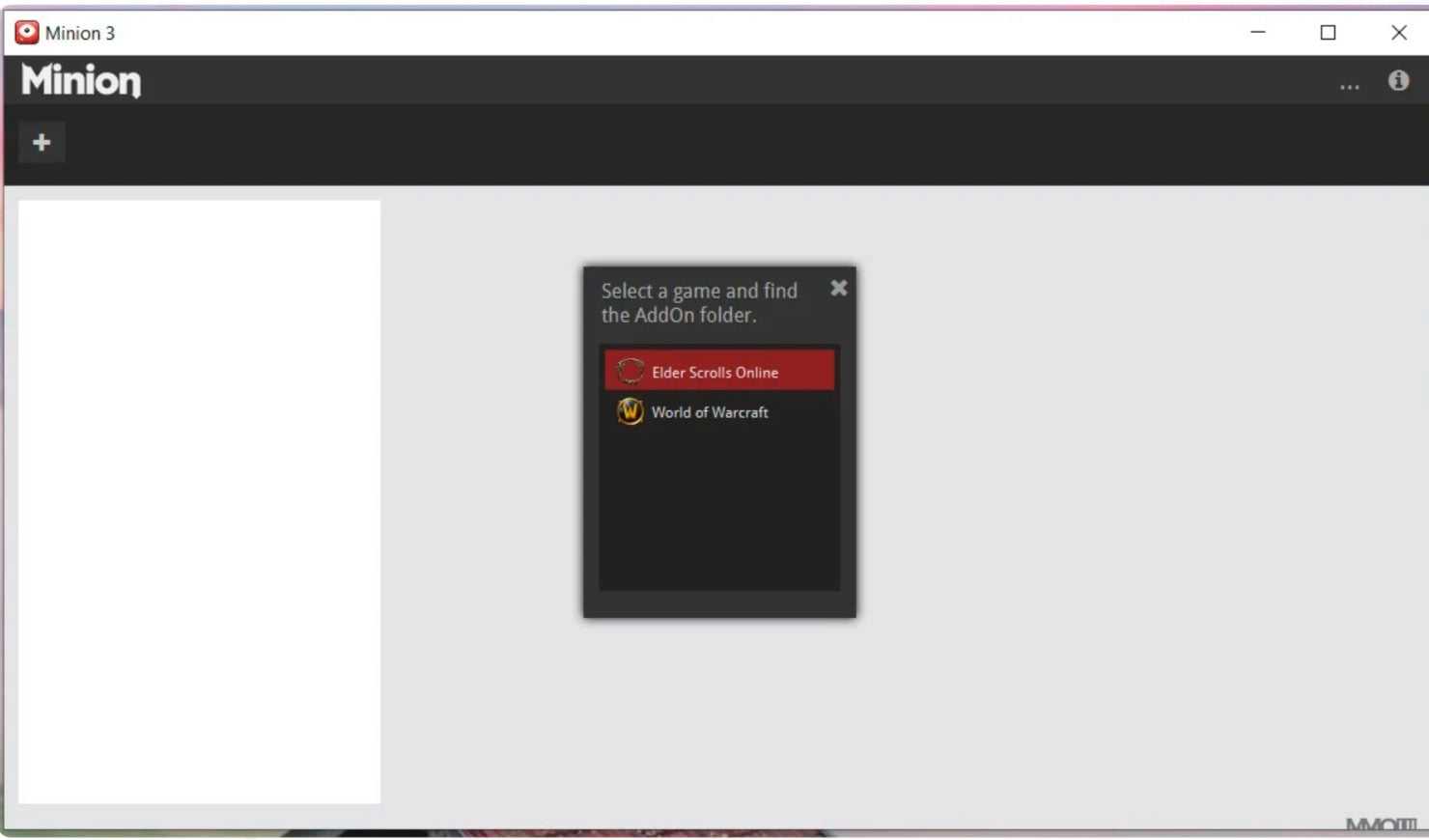Minimize the Minion 3 window
Image resolution: width=1429 pixels, height=840 pixels.
coord(1257,32)
